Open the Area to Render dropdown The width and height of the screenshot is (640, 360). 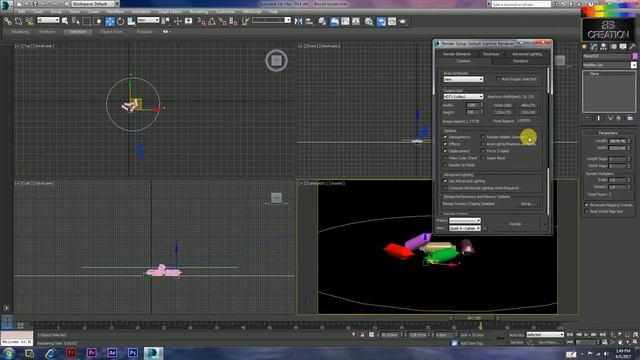(463, 79)
